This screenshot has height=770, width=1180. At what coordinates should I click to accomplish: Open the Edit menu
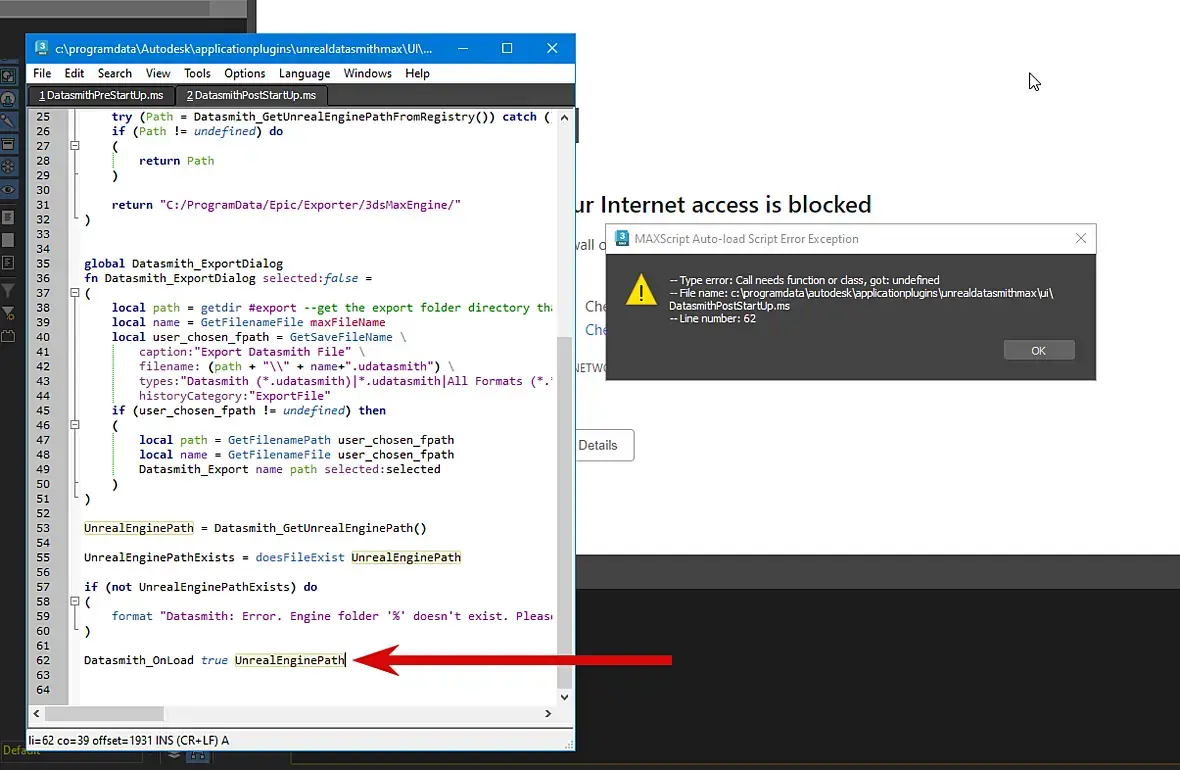tap(75, 73)
